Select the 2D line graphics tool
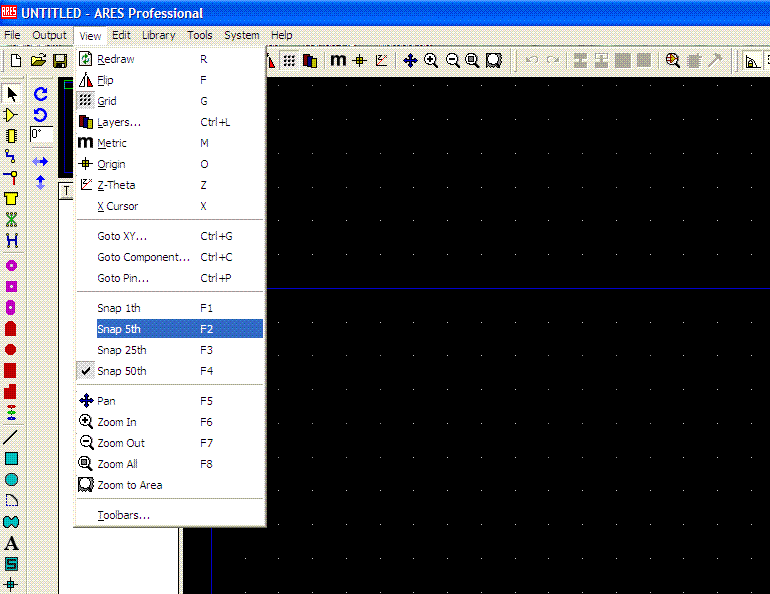The image size is (770, 594). [11, 437]
